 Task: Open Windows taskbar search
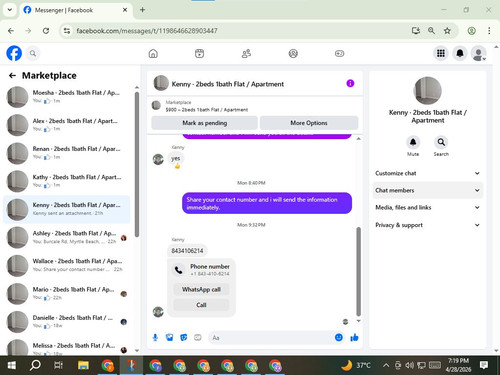[35, 365]
